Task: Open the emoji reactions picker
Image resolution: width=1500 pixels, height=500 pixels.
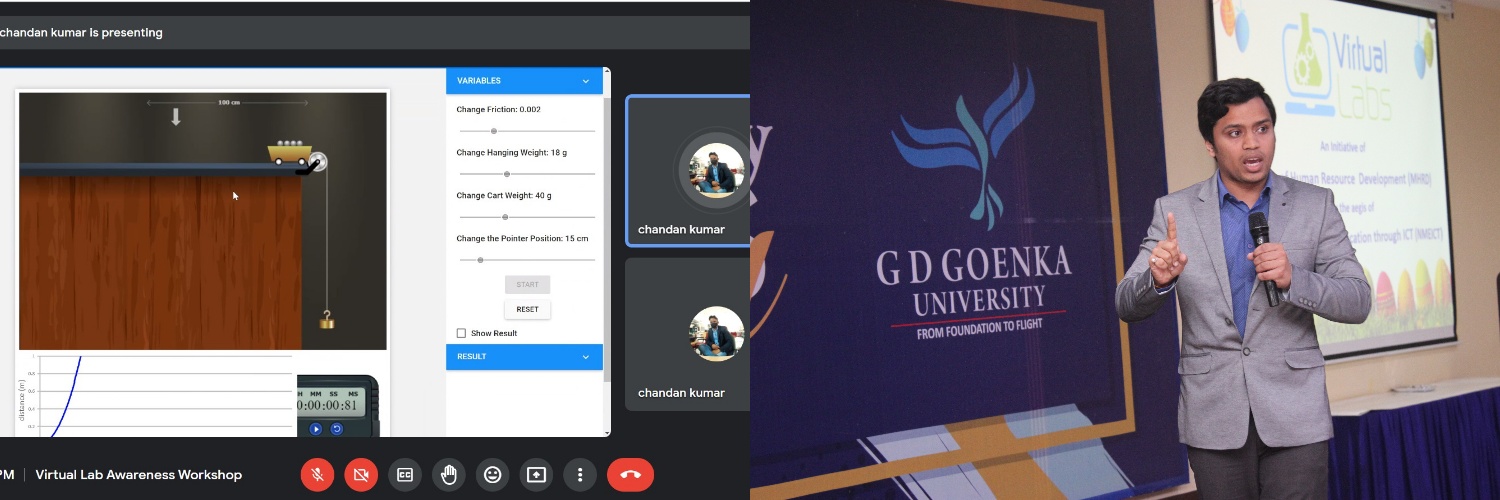Action: [x=492, y=475]
